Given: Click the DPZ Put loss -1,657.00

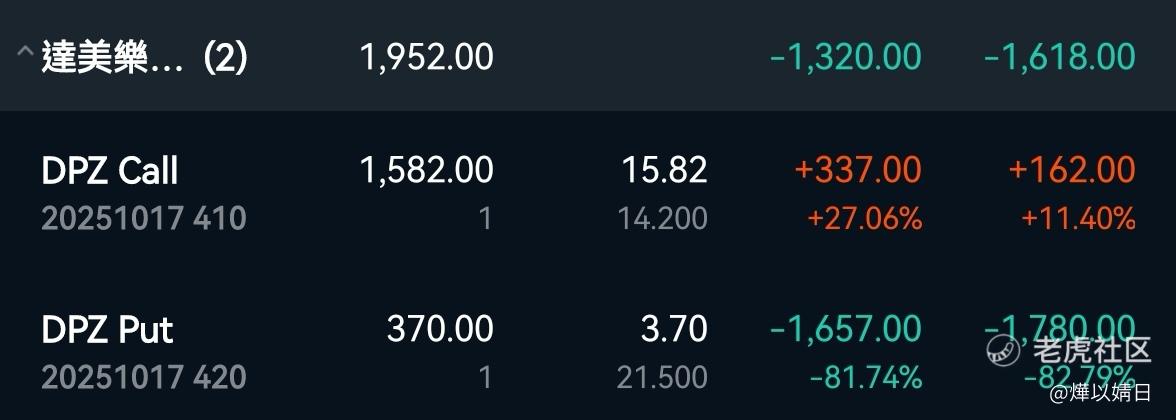Looking at the screenshot, I should (x=845, y=329).
